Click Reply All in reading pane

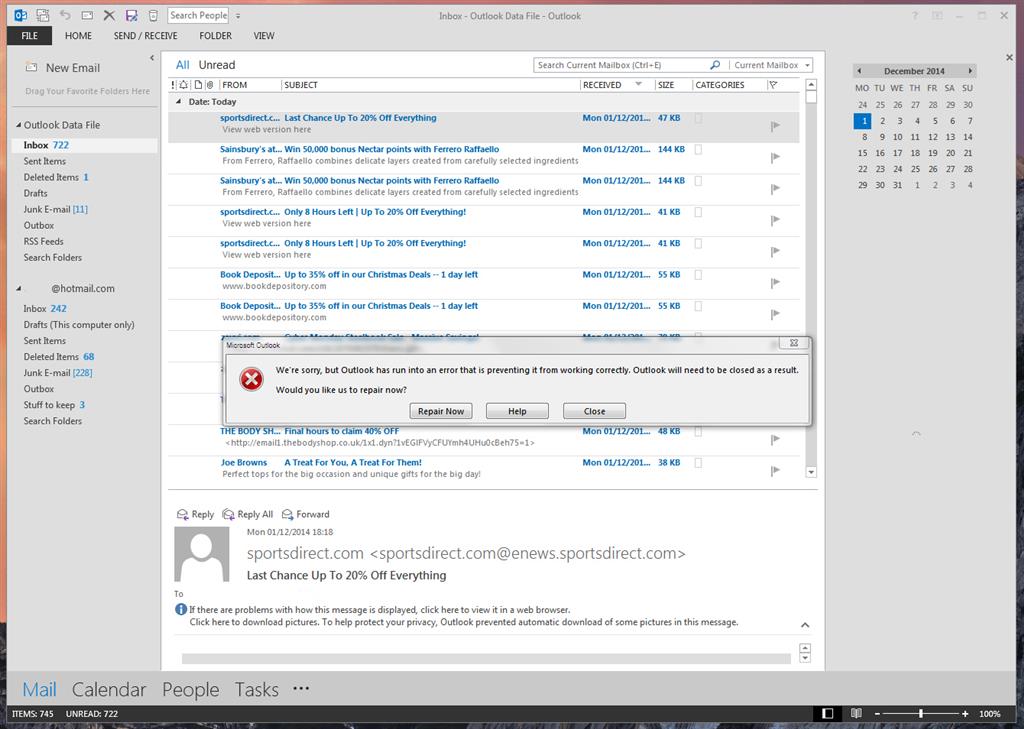coord(248,515)
